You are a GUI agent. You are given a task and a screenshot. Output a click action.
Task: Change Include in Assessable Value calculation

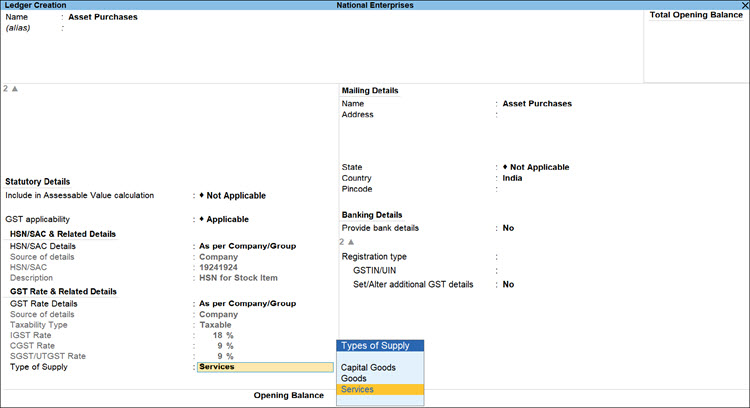click(236, 195)
